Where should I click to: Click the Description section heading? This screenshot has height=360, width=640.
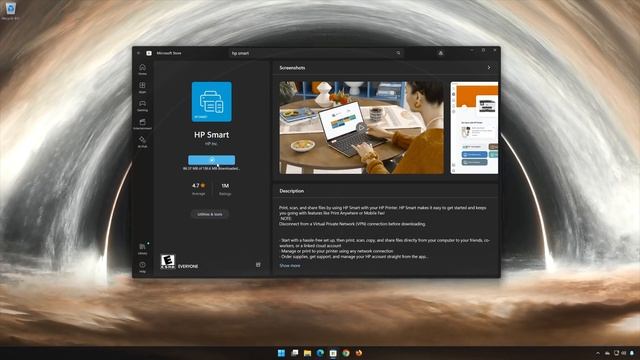(291, 191)
